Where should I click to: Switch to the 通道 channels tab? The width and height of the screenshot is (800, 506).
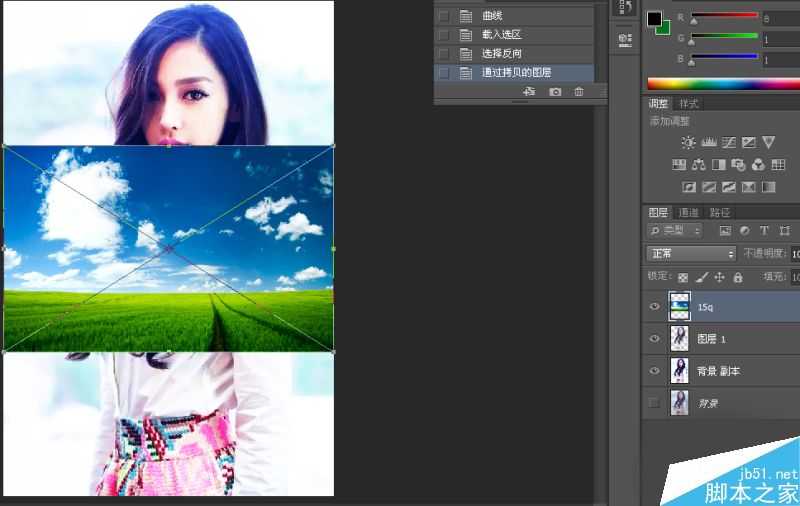[x=689, y=212]
